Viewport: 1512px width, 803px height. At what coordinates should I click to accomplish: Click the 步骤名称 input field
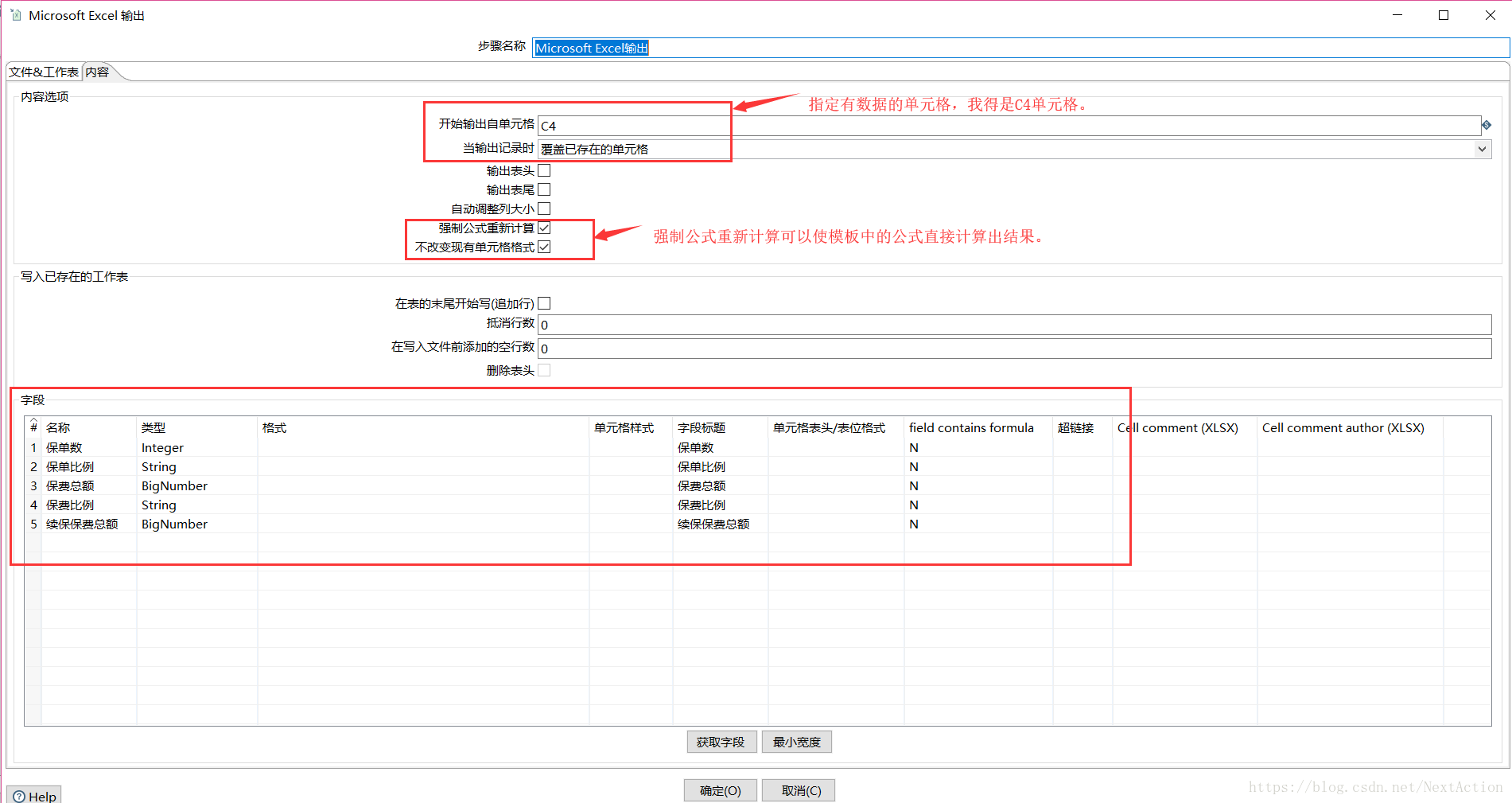[1020, 48]
